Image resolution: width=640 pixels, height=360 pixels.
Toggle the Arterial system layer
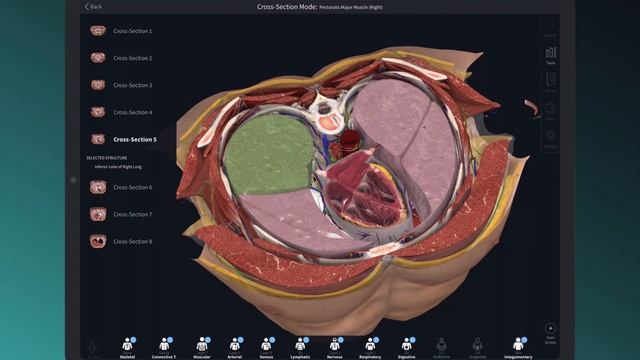[x=235, y=347]
